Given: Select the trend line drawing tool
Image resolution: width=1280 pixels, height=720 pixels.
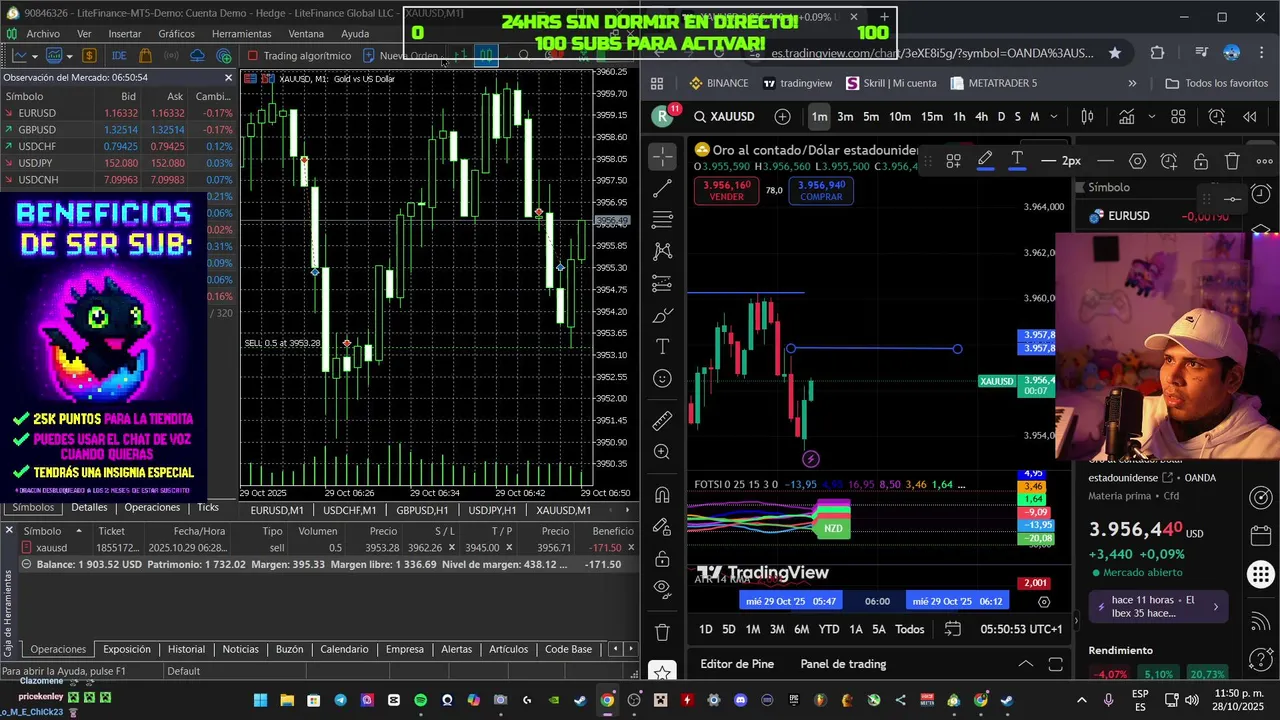Looking at the screenshot, I should coord(661,188).
